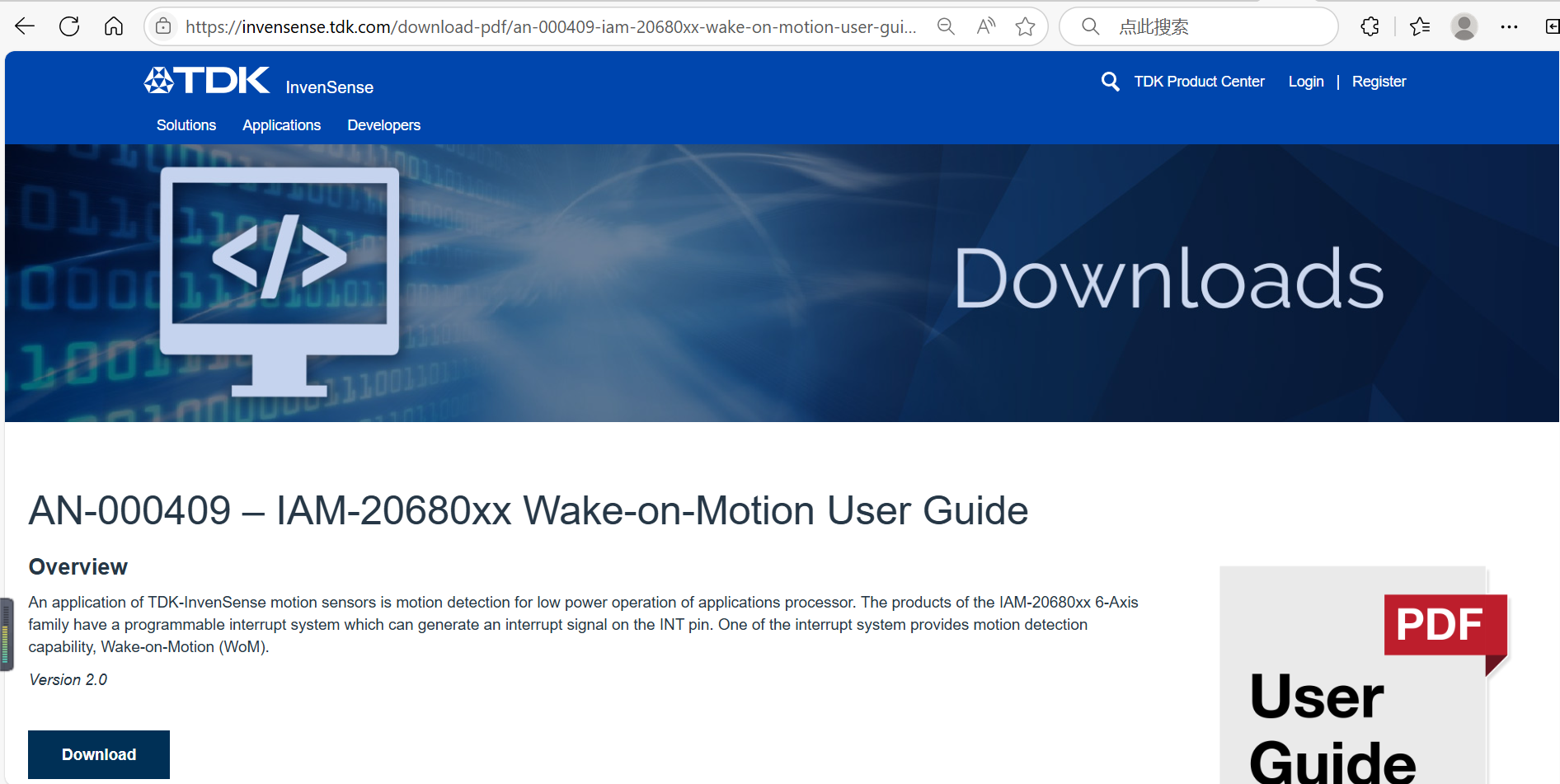The image size is (1560, 784).
Task: Click the blue Download button
Action: tap(99, 754)
